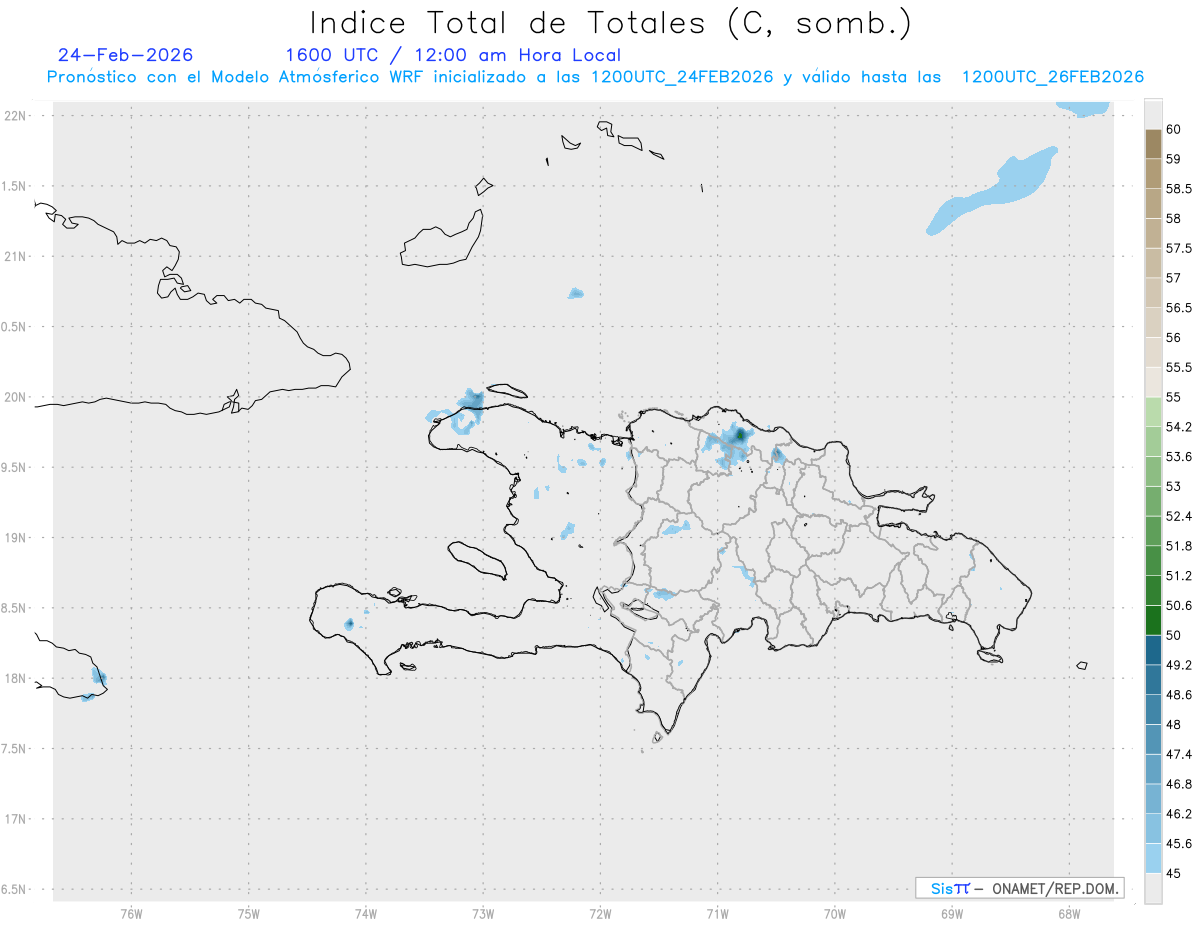Click legend value '52.4'
This screenshot has width=1200, height=927.
1179,516
